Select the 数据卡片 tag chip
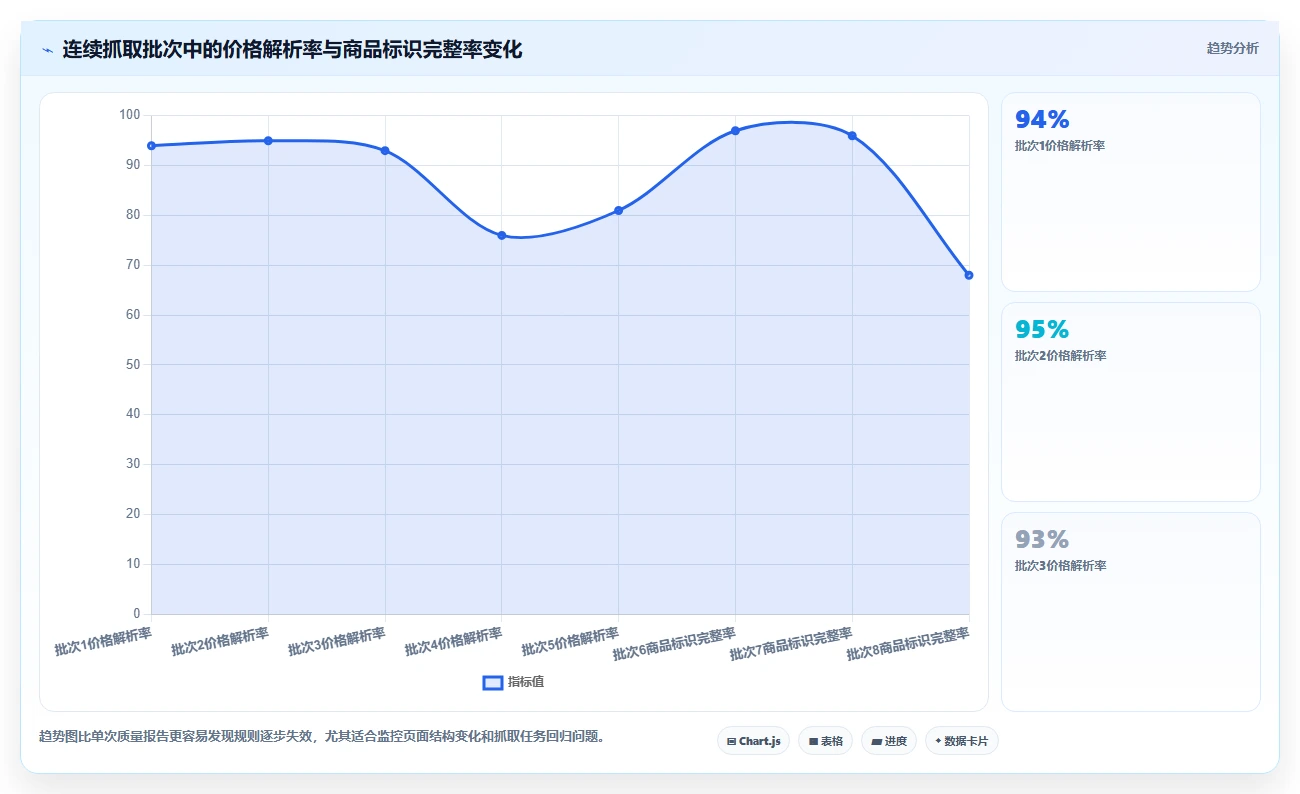The image size is (1300, 794). point(961,741)
